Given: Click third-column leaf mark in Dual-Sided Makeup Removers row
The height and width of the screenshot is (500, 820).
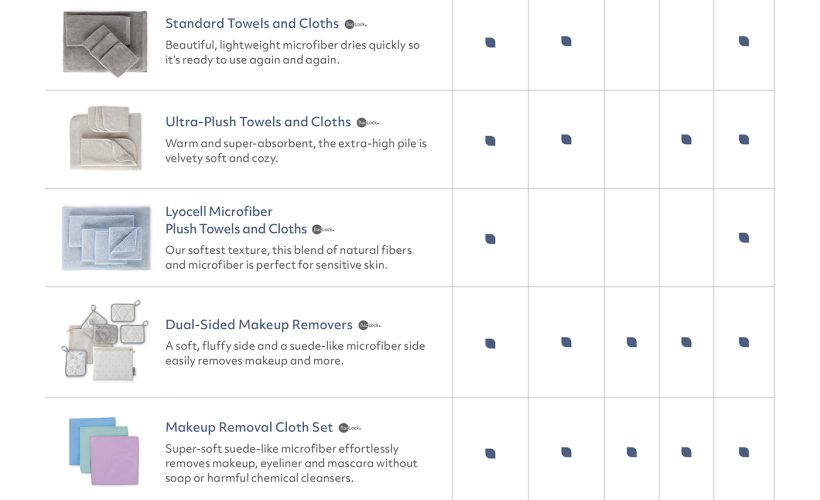Looking at the screenshot, I should point(632,342).
